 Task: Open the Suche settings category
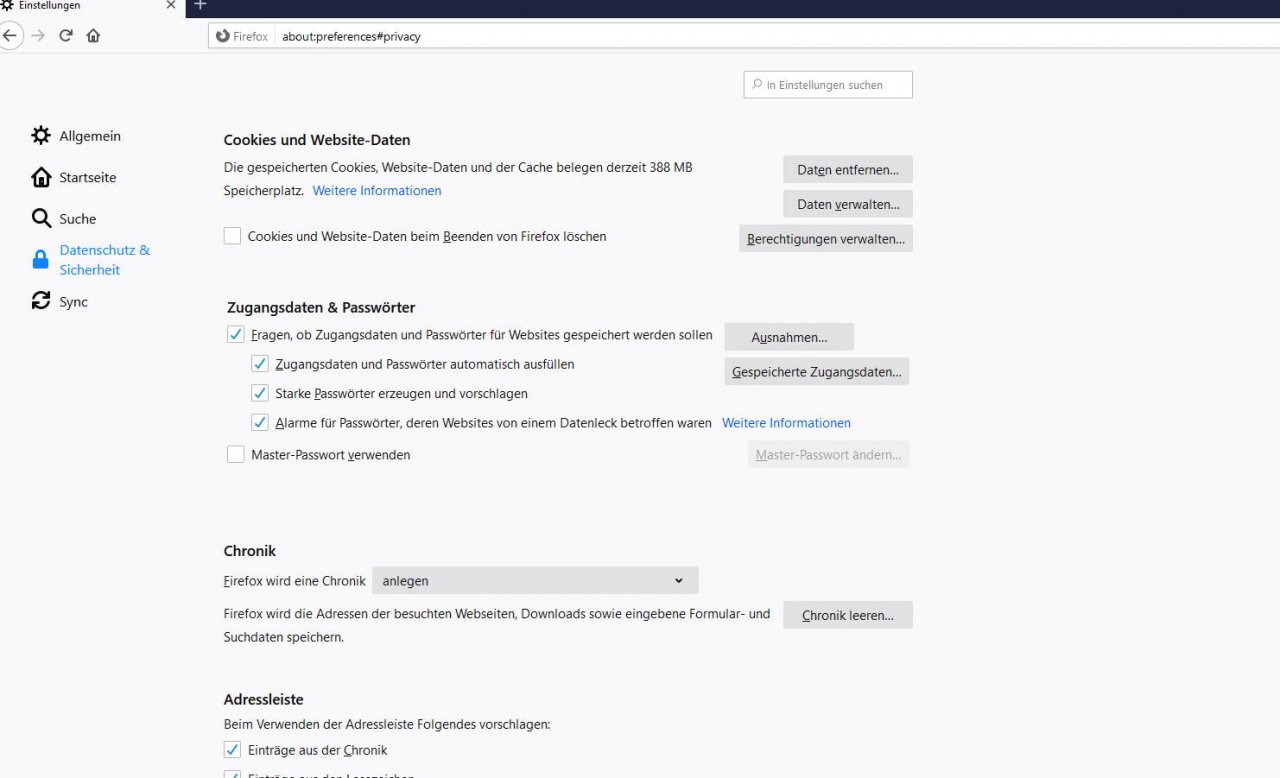78,218
